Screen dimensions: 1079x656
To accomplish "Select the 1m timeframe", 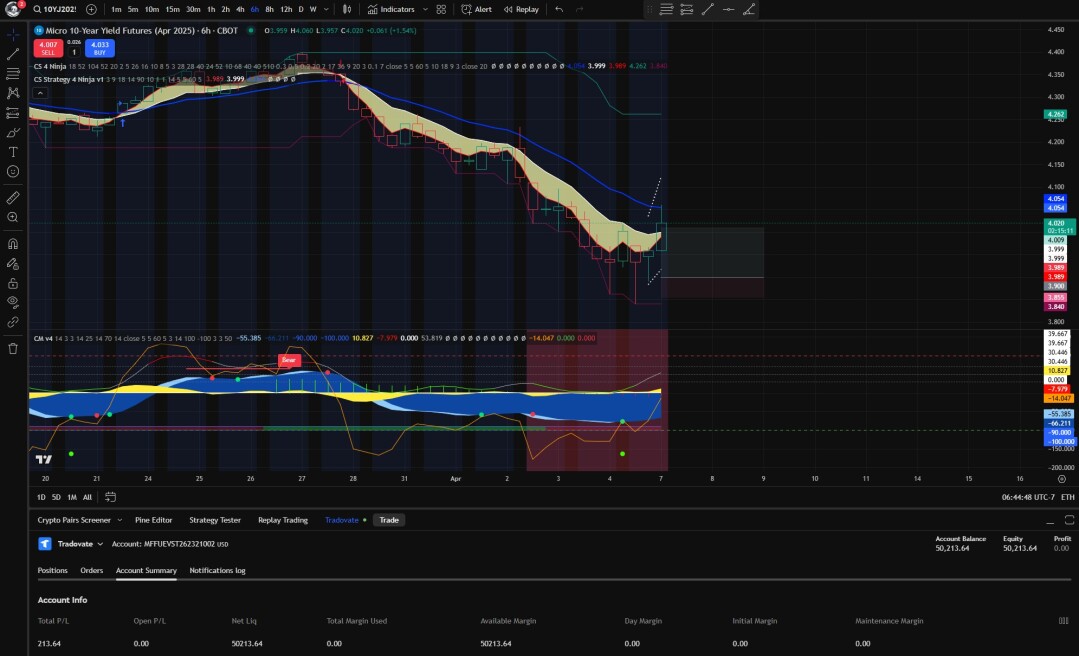I will pos(116,10).
